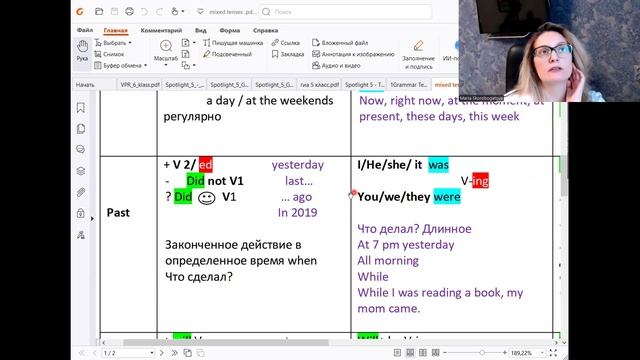Click Аннотация к изображению tool
Image resolution: width=640 pixels, height=360 pixels.
pyautogui.click(x=353, y=54)
